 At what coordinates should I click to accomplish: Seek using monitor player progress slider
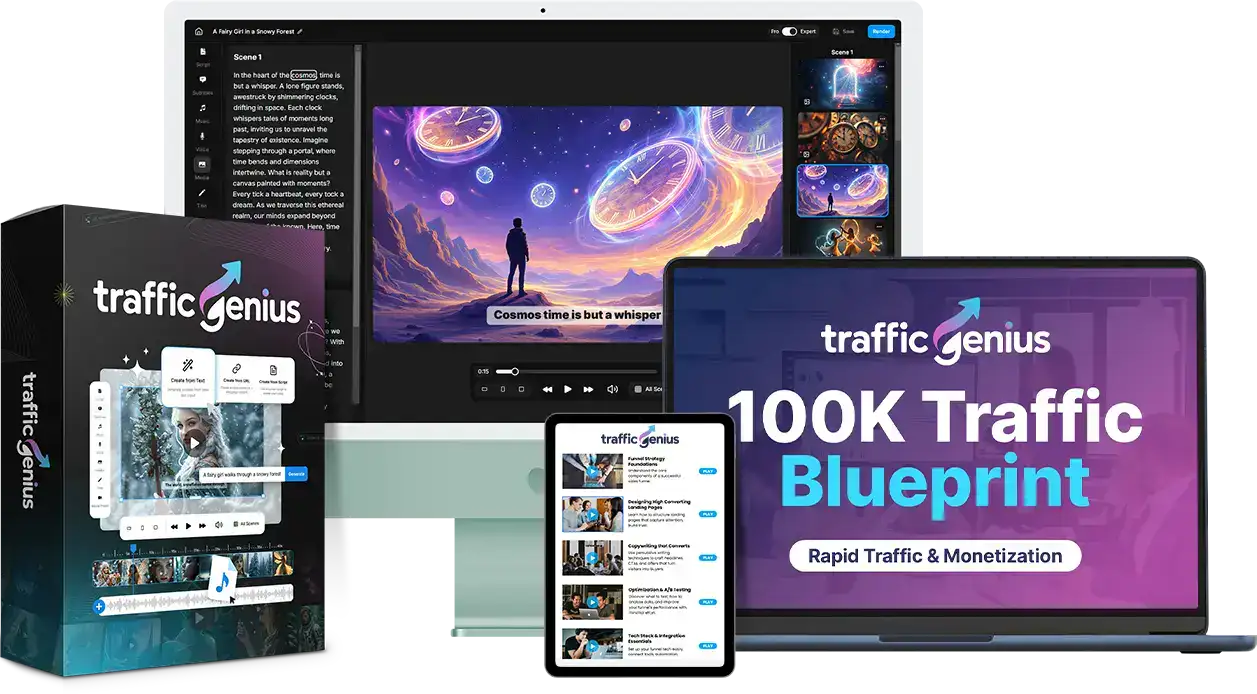point(575,371)
